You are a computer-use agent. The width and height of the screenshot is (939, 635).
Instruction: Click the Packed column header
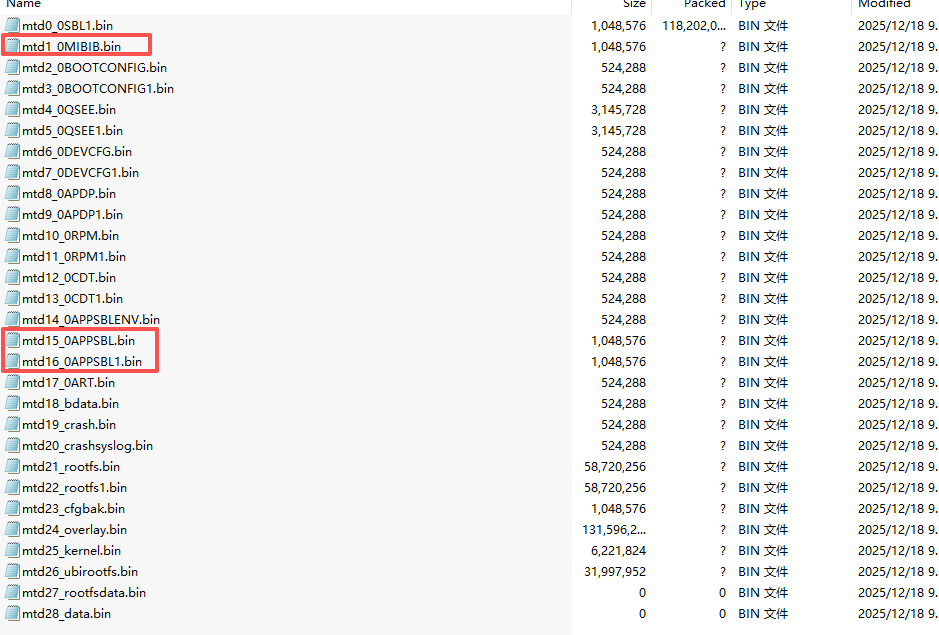pyautogui.click(x=704, y=5)
